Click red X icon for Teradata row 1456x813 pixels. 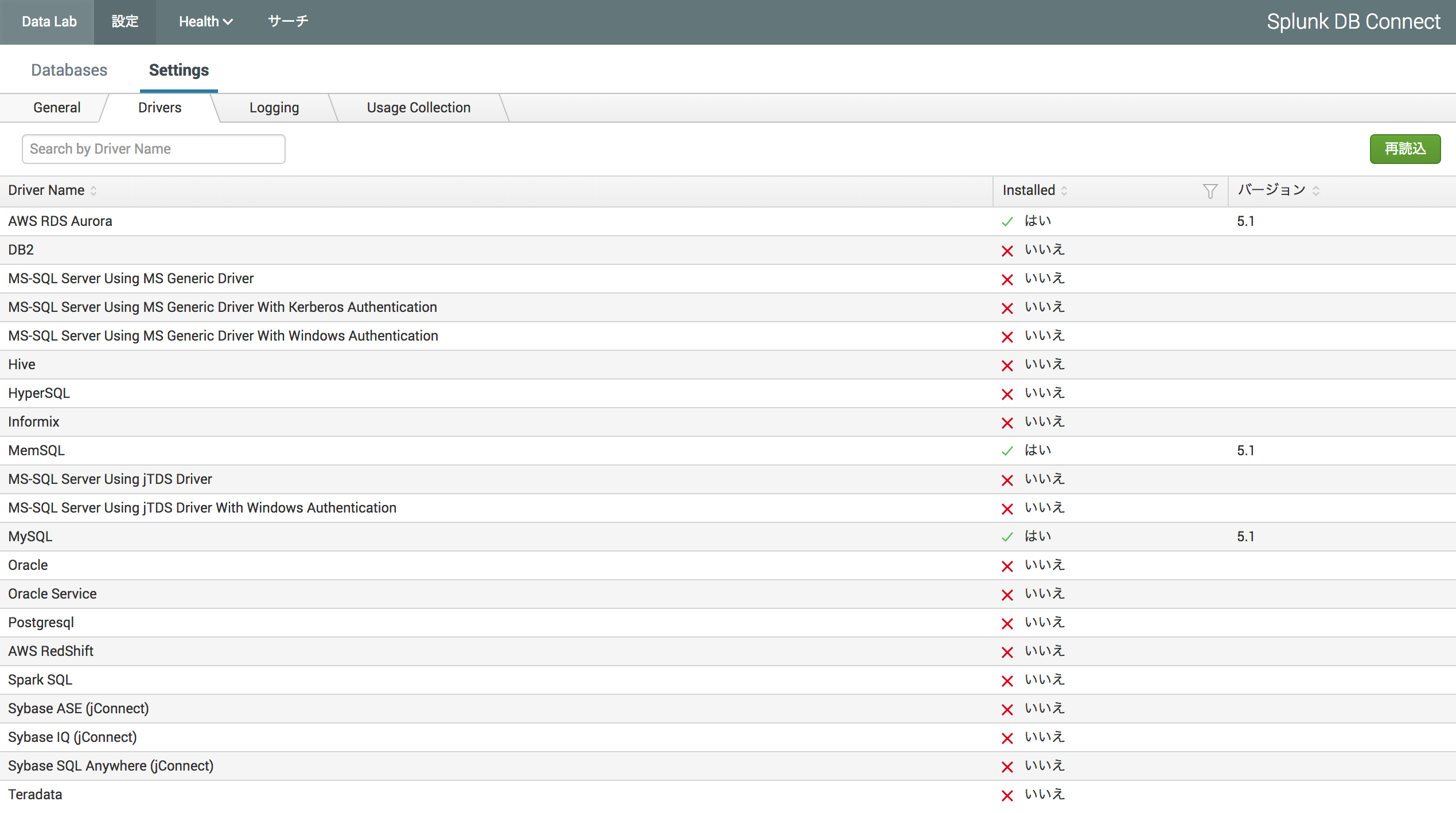tap(1007, 795)
